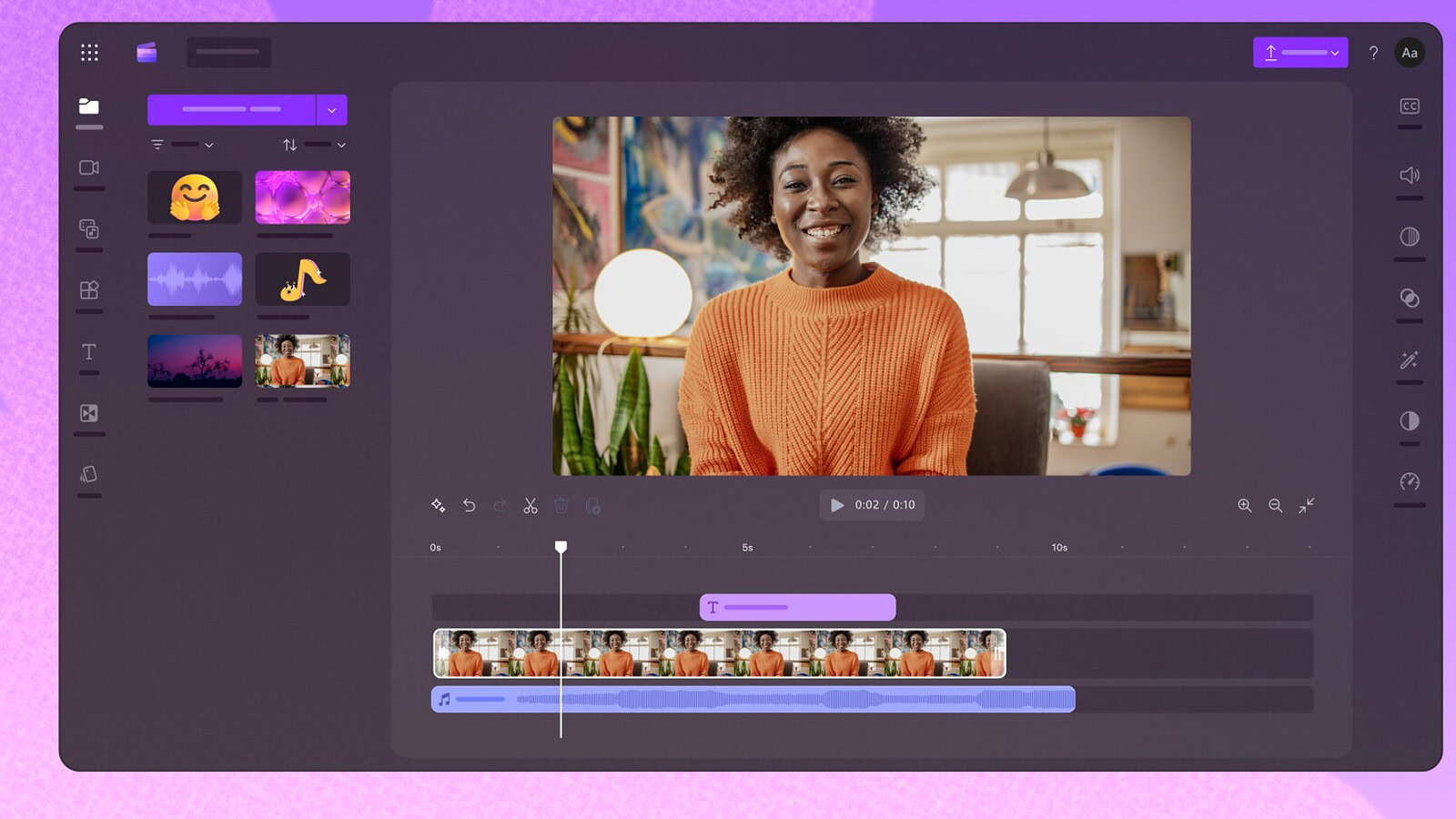Open the Aa account avatar
1456x819 pixels.
(1410, 53)
